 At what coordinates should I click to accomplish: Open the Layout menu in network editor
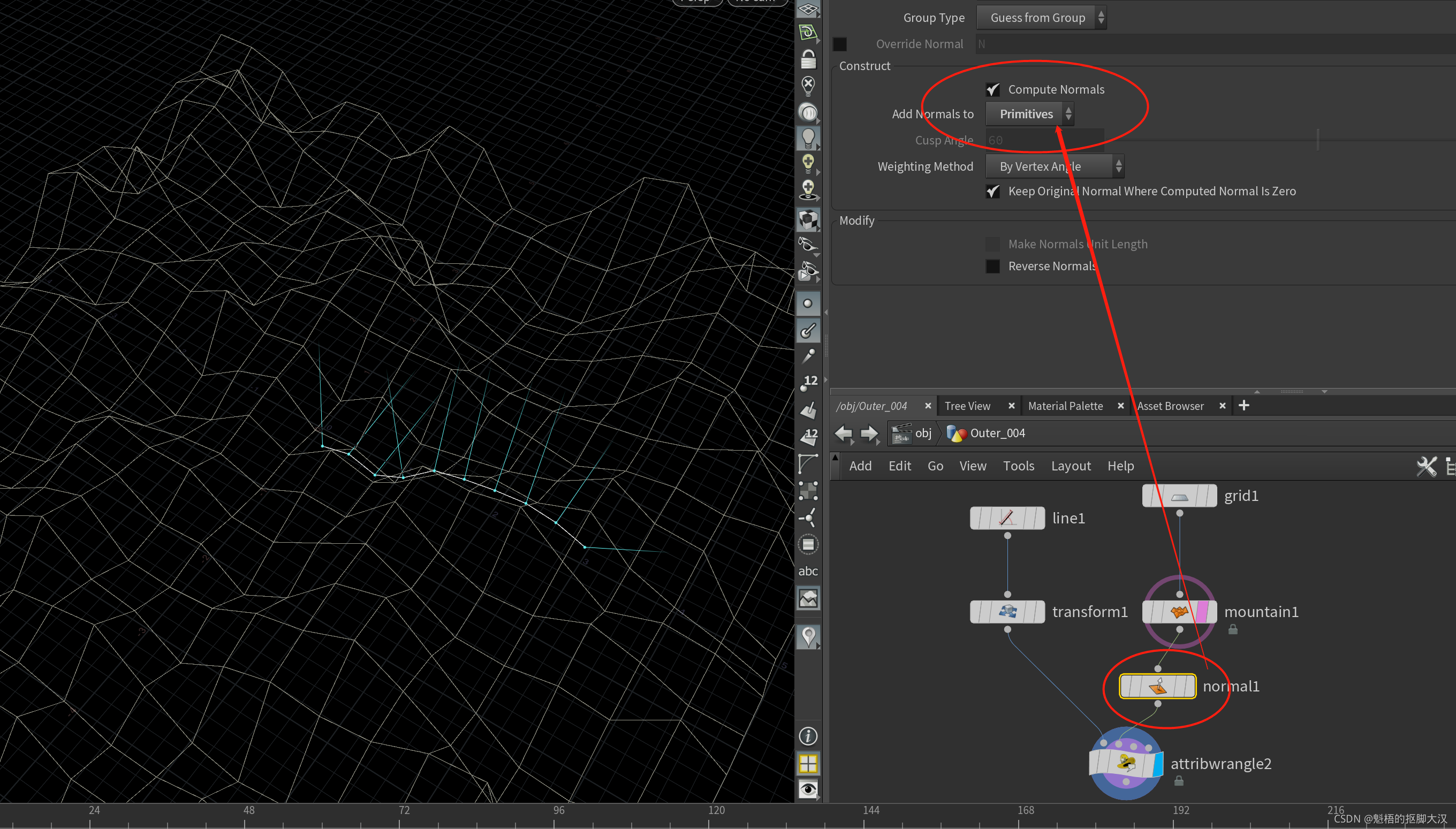(1071, 466)
